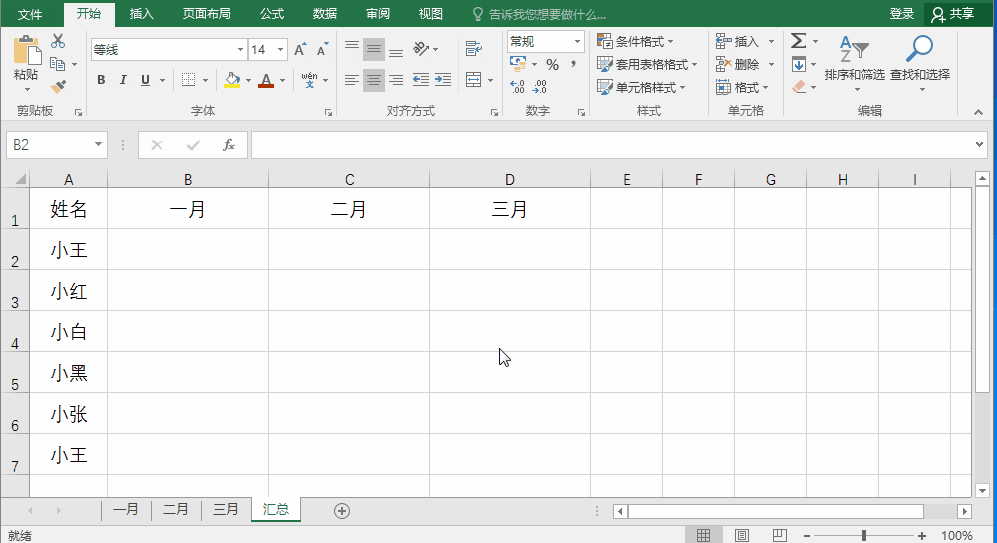Open the 二月 worksheet tab
The image size is (997, 543).
click(x=176, y=509)
